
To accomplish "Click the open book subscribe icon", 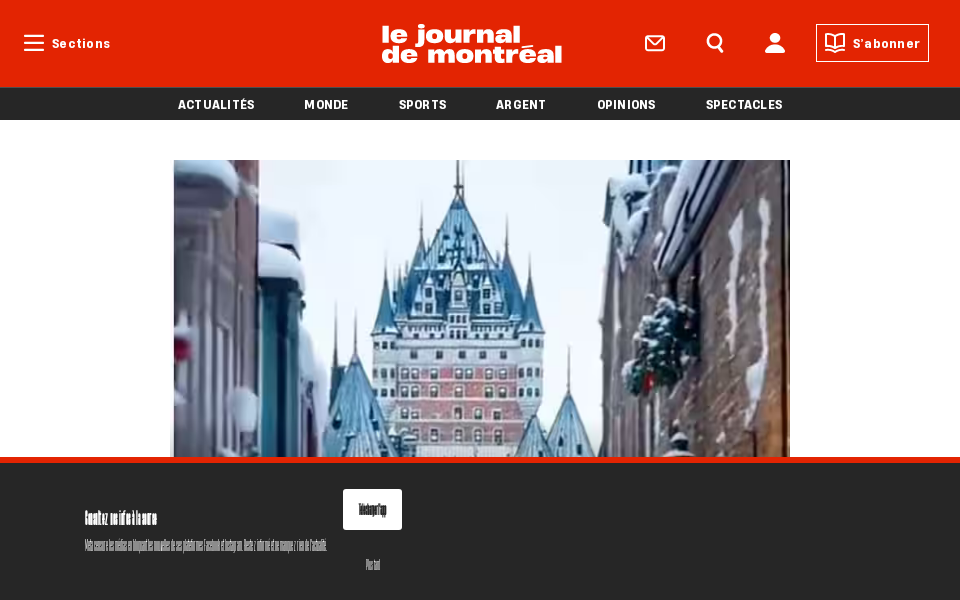I will 835,43.
